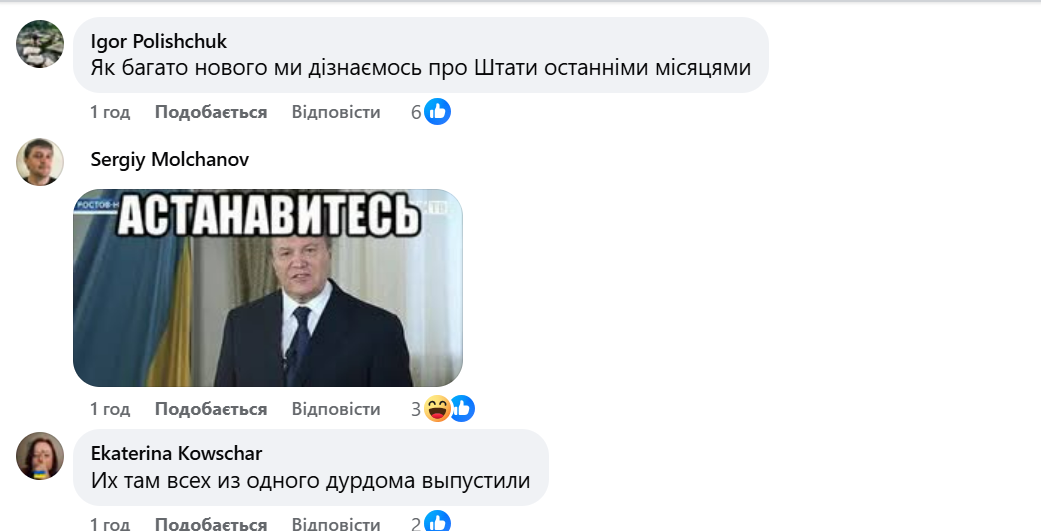Image resolution: width=1041 pixels, height=531 pixels.
Task: View thumbs-up reactions on Ekaterina's comment
Action: coord(438,522)
